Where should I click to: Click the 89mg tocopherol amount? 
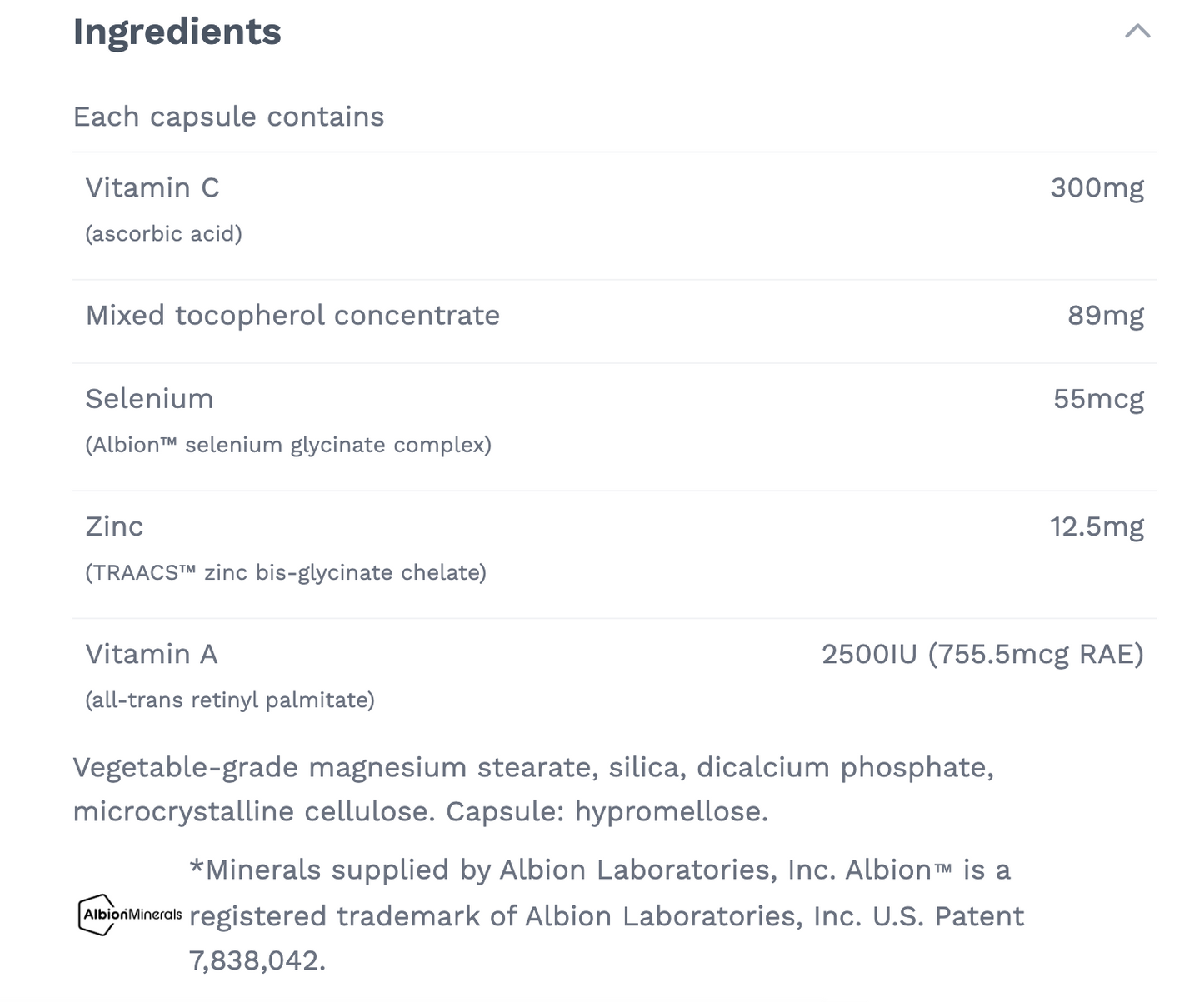[1105, 315]
